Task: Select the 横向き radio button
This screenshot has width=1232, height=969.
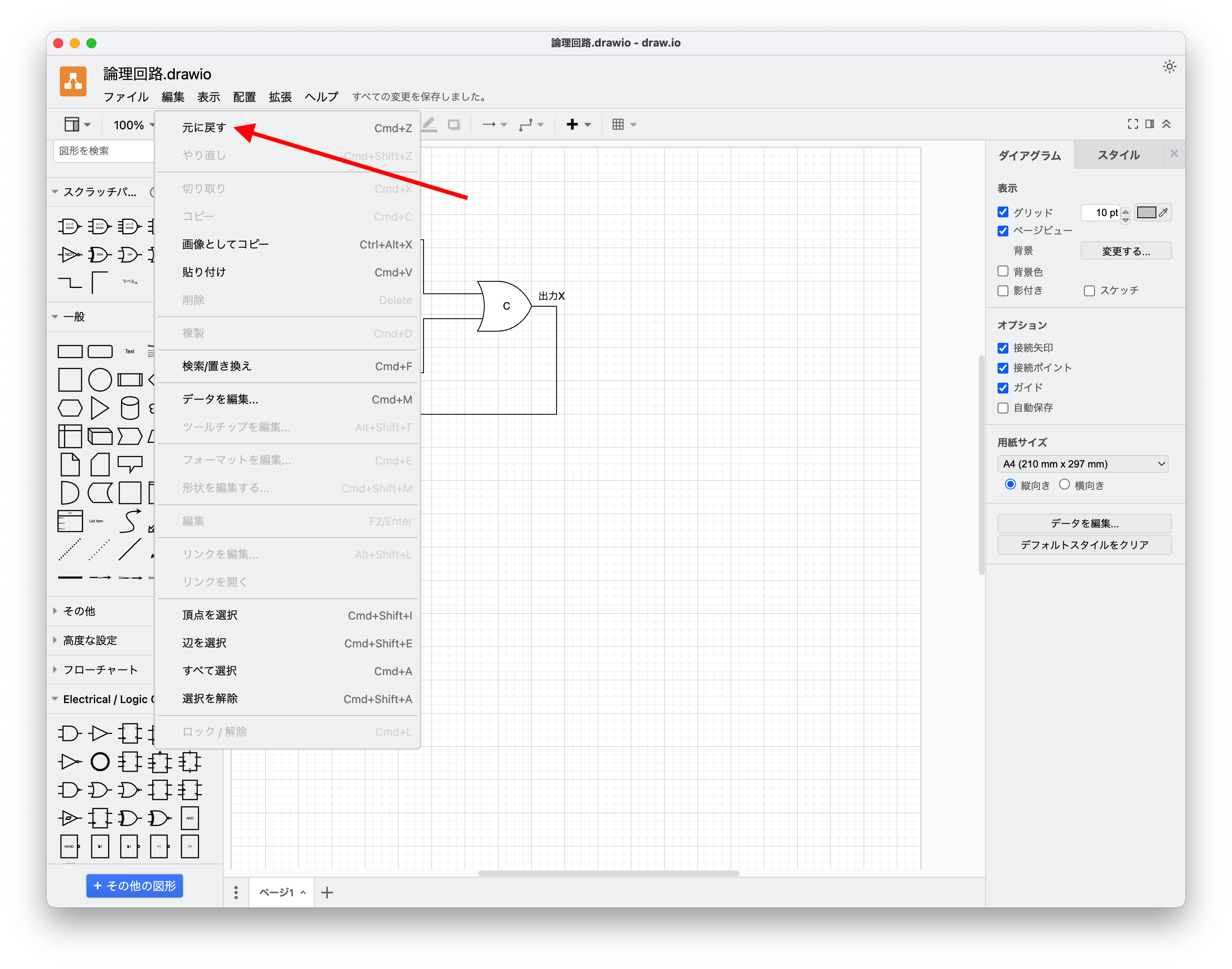Action: pos(1064,484)
